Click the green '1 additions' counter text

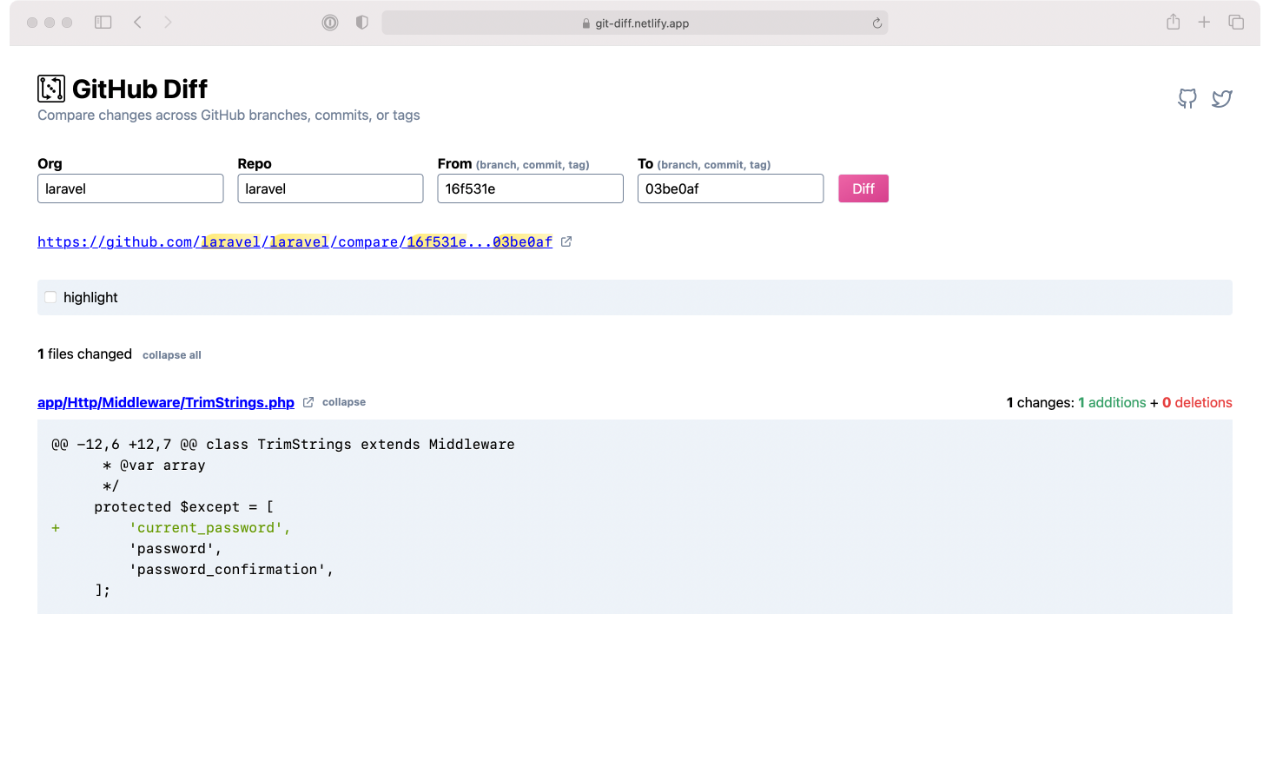[1112, 402]
